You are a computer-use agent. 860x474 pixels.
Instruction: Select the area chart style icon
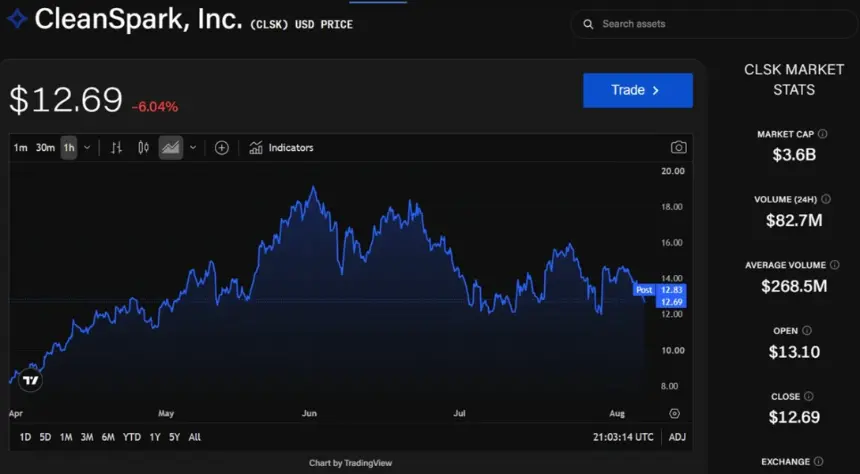click(x=171, y=148)
